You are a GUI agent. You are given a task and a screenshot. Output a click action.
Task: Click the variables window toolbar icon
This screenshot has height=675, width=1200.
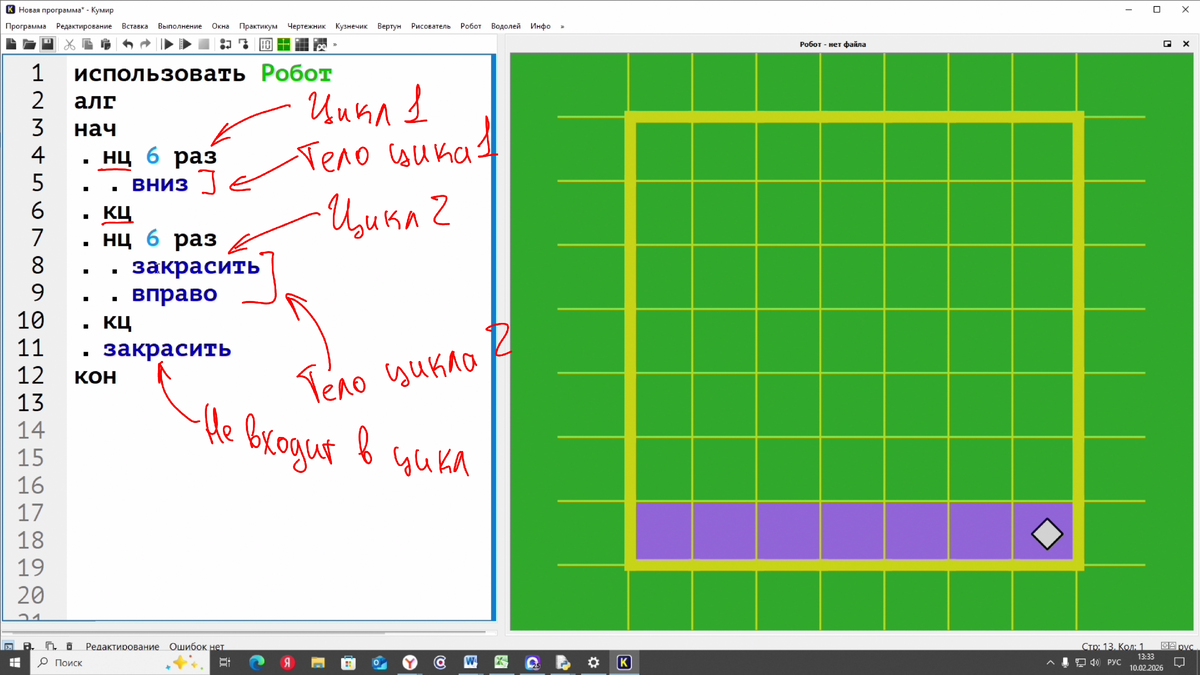tap(266, 44)
